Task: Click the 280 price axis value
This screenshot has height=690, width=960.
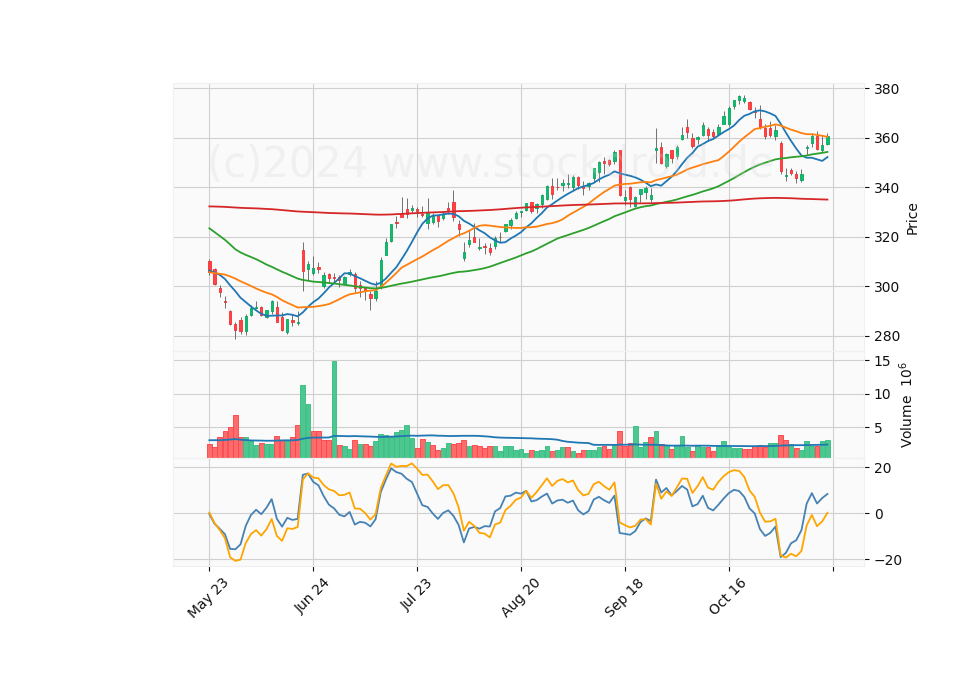Action: tap(887, 336)
